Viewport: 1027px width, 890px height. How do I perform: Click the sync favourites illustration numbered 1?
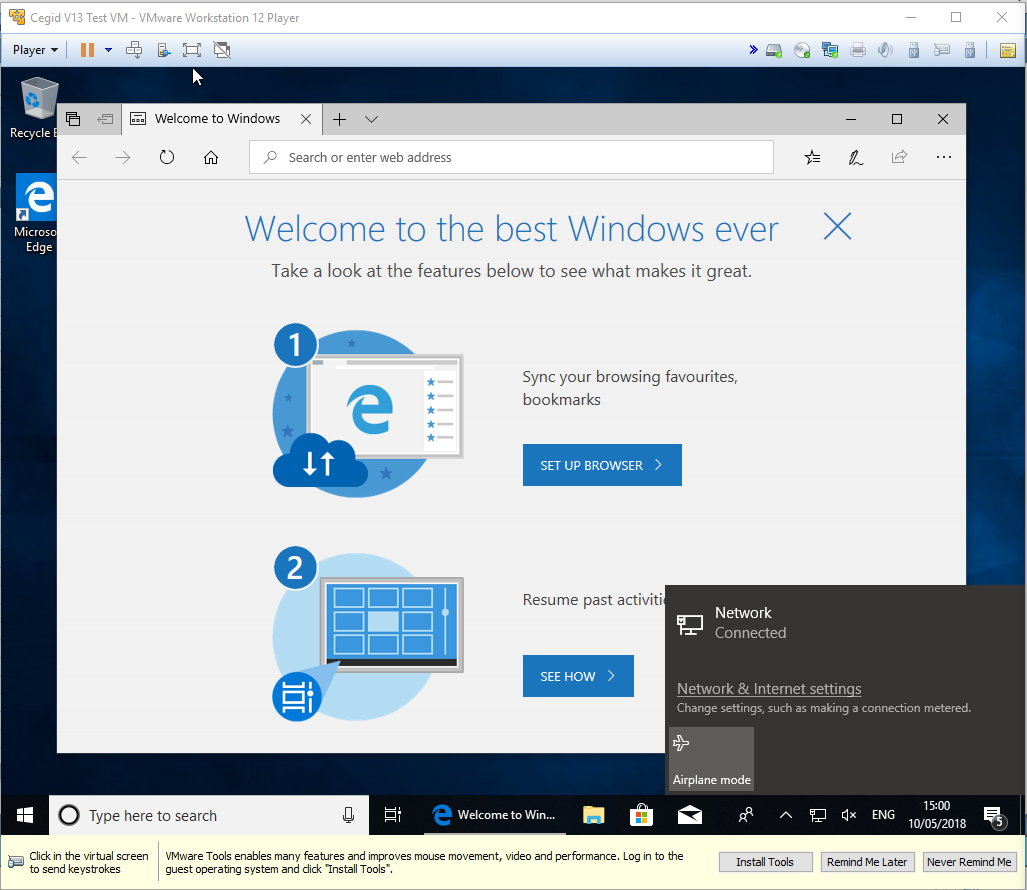coord(368,411)
